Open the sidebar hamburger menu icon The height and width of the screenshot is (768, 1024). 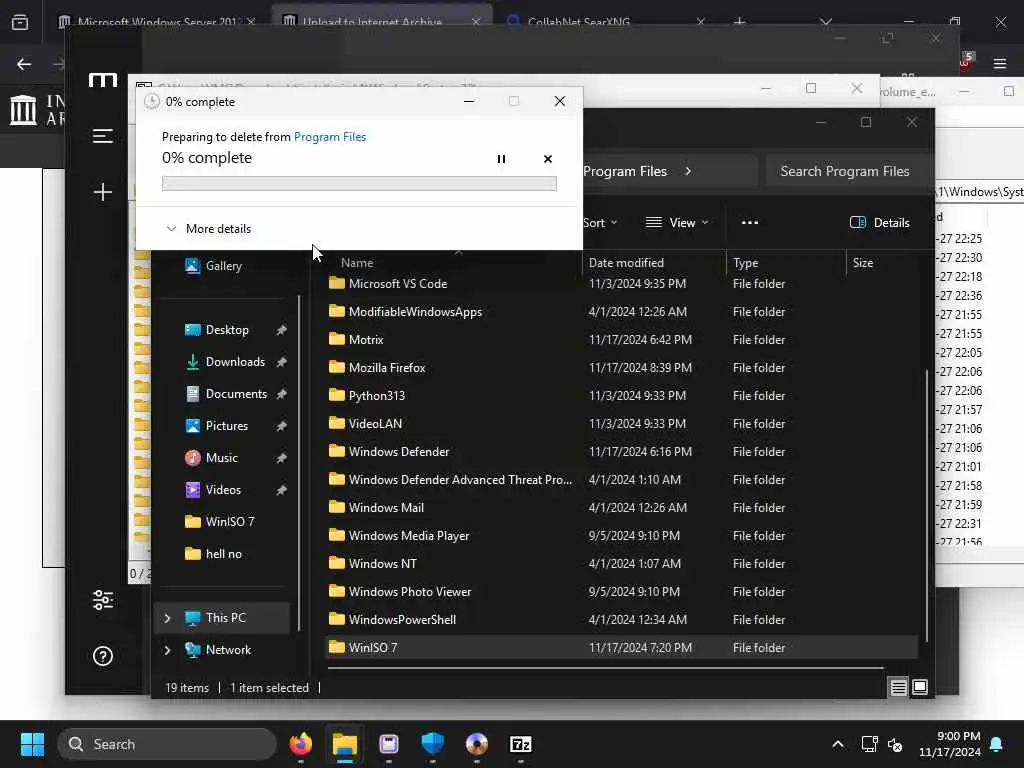click(103, 136)
